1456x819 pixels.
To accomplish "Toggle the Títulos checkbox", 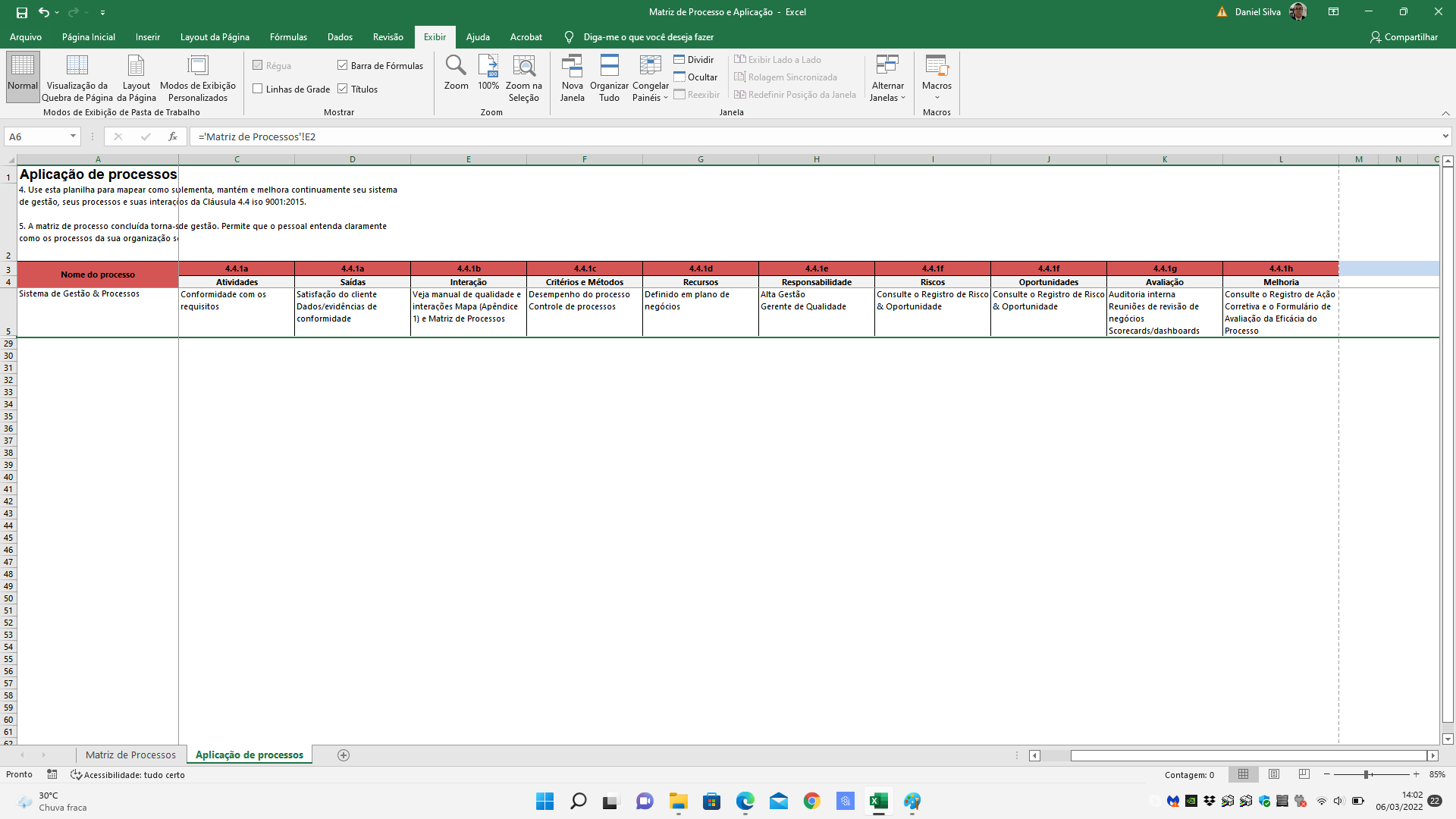I will click(343, 89).
